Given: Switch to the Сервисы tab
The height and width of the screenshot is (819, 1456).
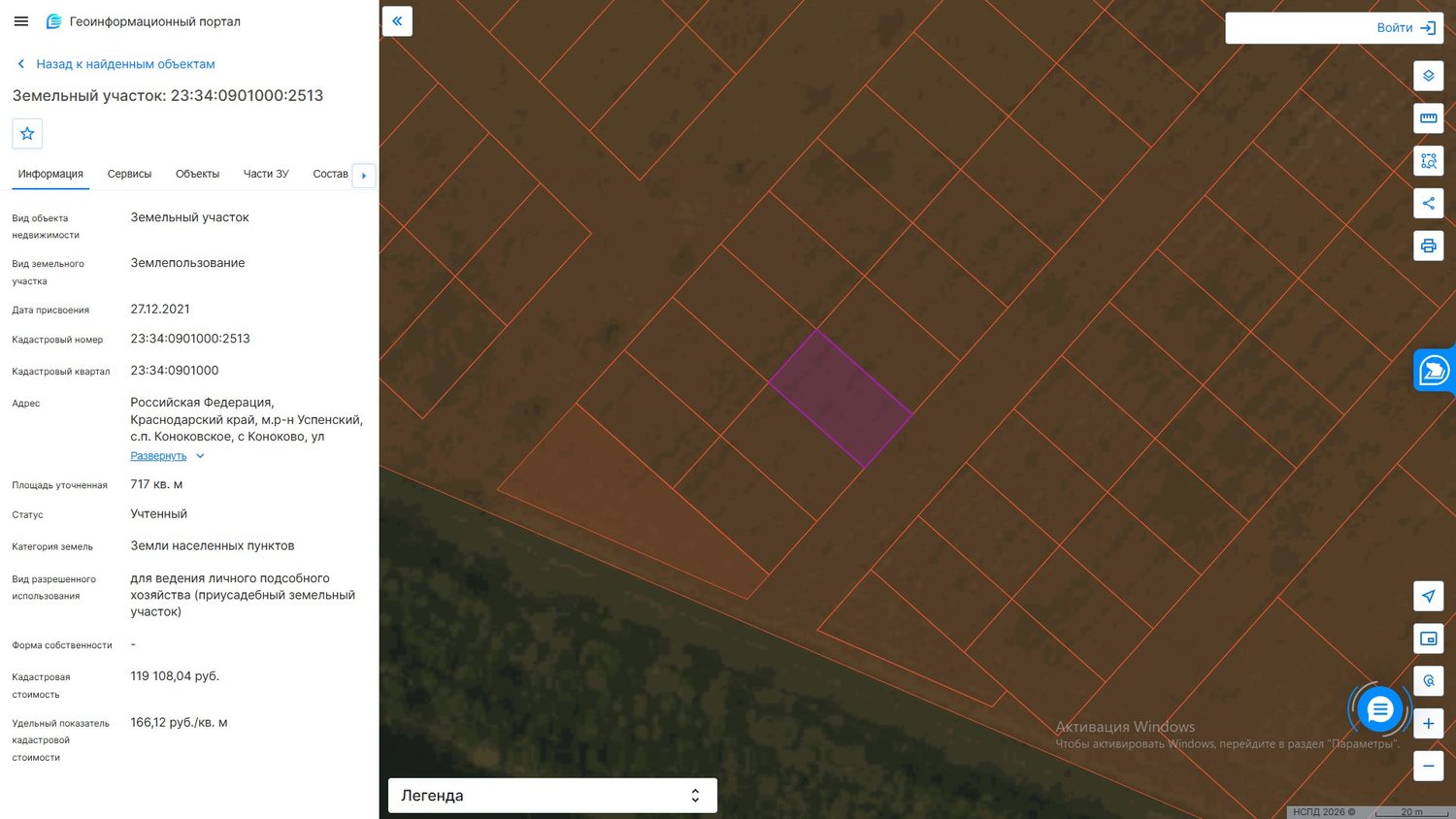Looking at the screenshot, I should click(129, 174).
